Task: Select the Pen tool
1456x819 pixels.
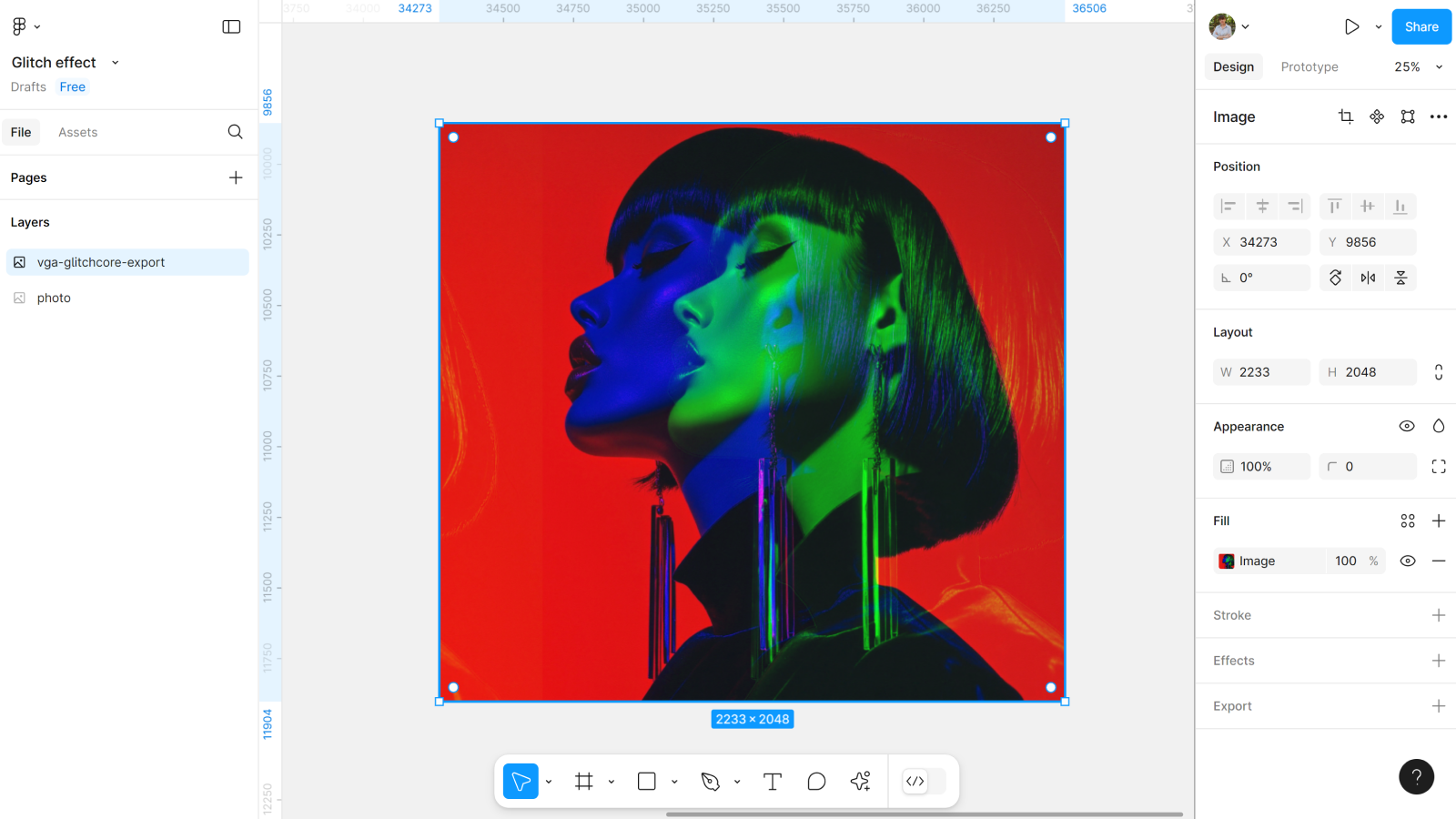Action: [710, 782]
